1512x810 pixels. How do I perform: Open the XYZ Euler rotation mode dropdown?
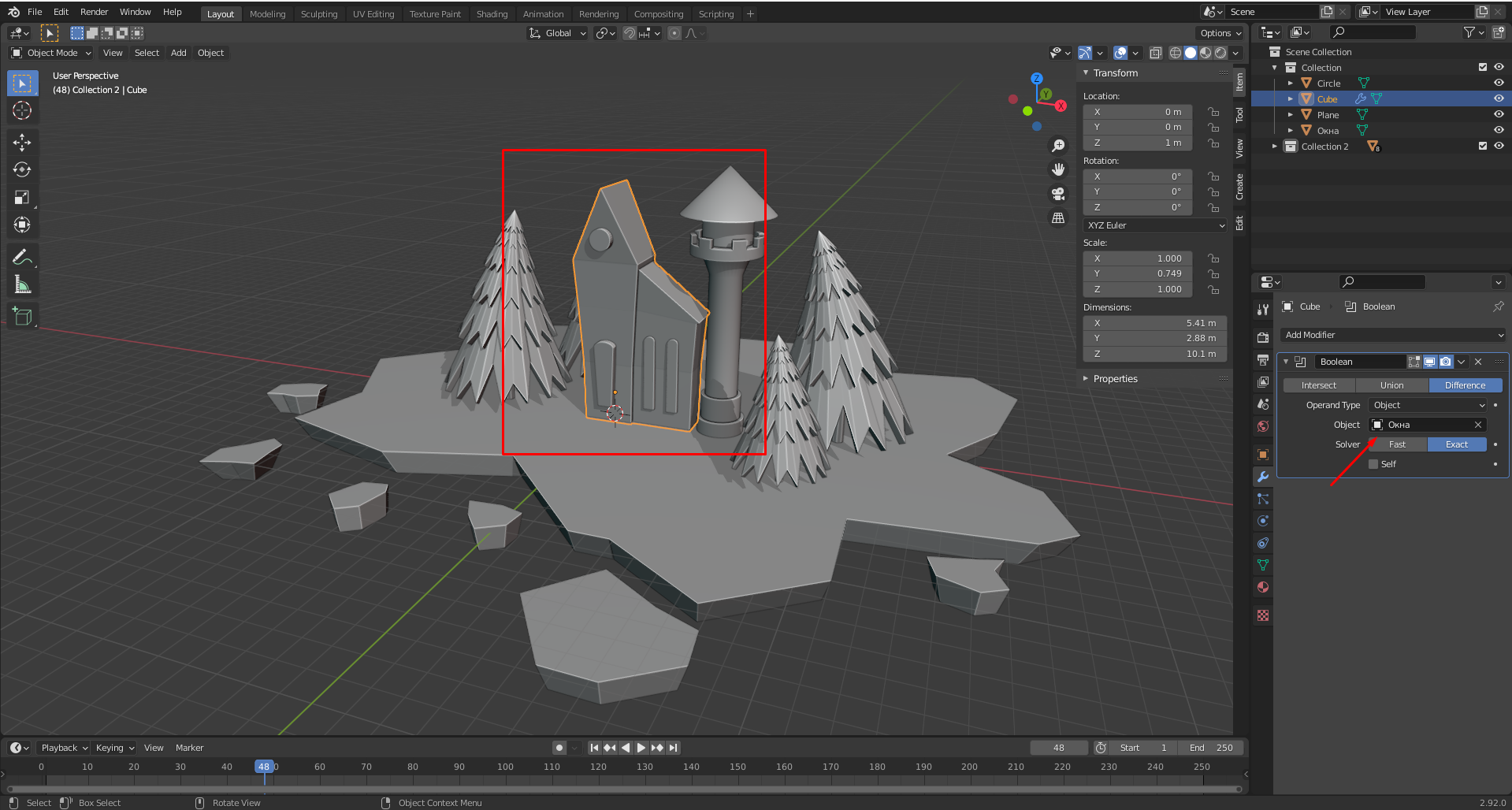(x=1155, y=225)
